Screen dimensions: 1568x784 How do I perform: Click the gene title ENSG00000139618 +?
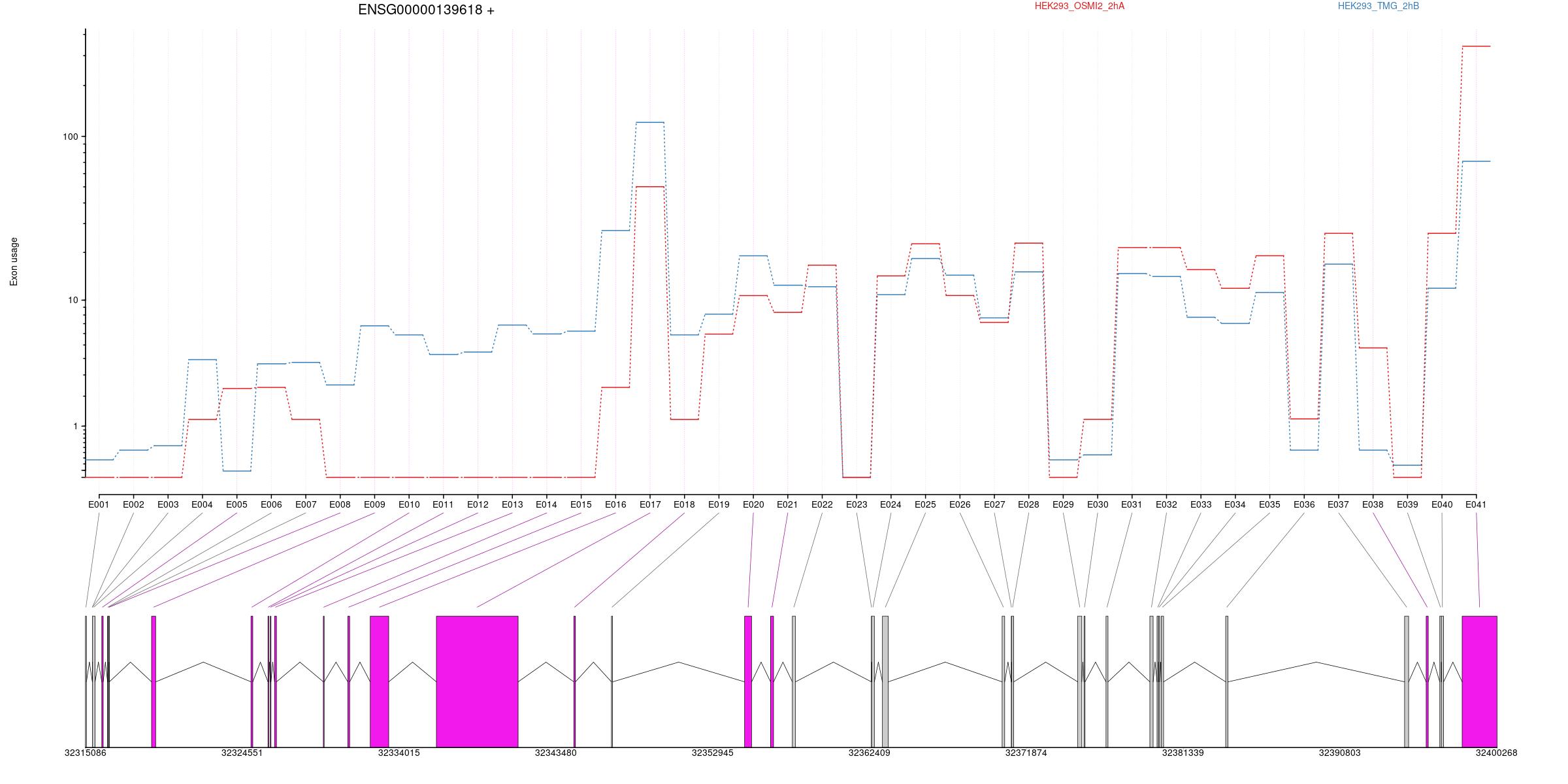point(426,10)
